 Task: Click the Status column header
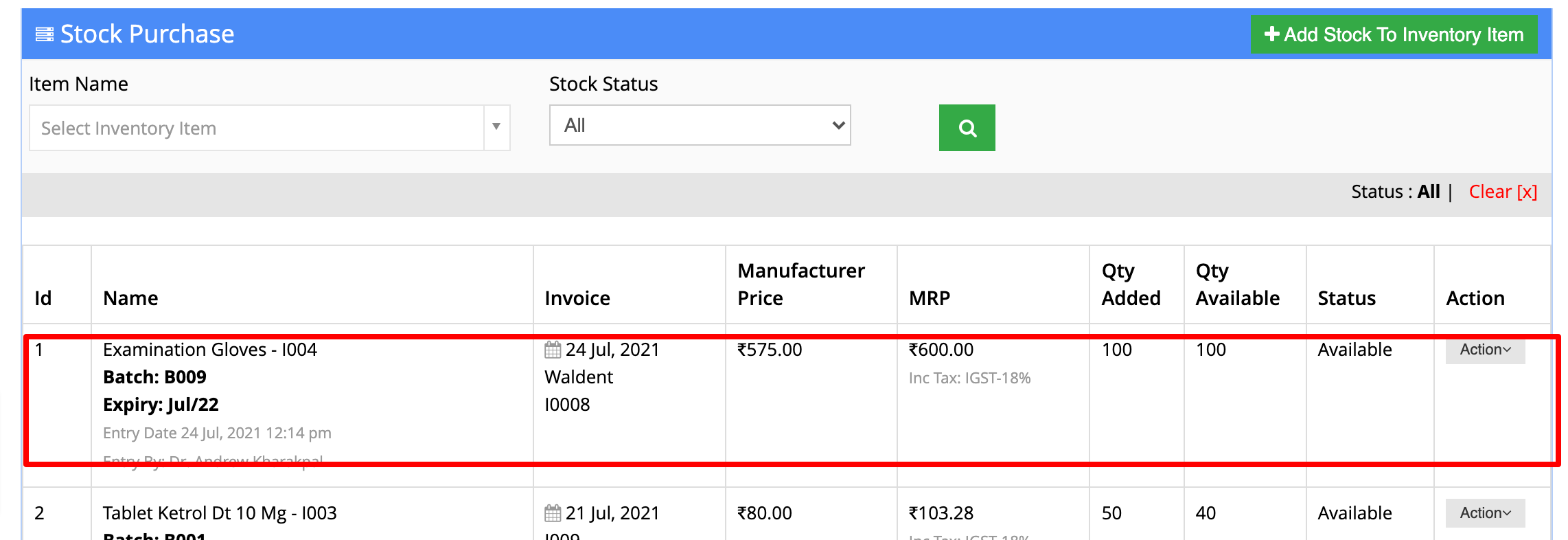(x=1347, y=298)
